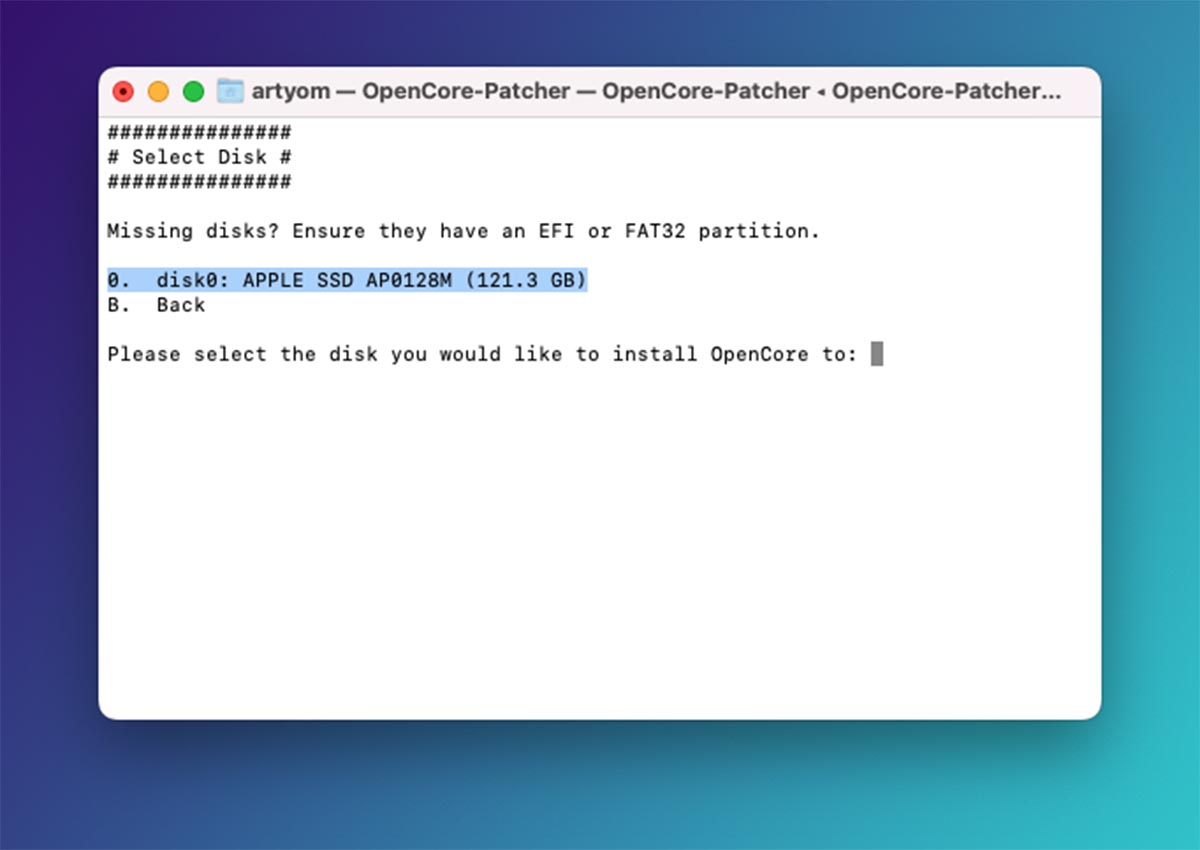Click the cursor block after the install prompt

[x=877, y=354]
